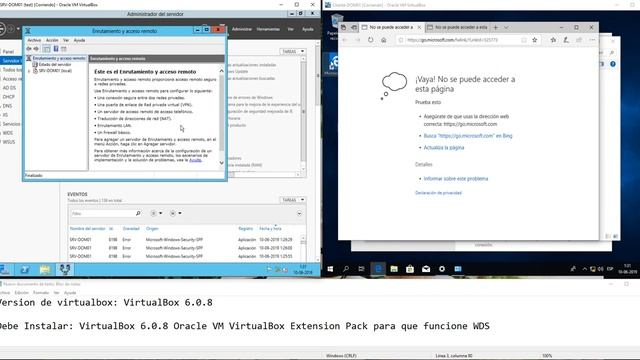Screen dimensions: 640x360
Task: Click set aside tabs icon in Edge
Action: tap(354, 27)
